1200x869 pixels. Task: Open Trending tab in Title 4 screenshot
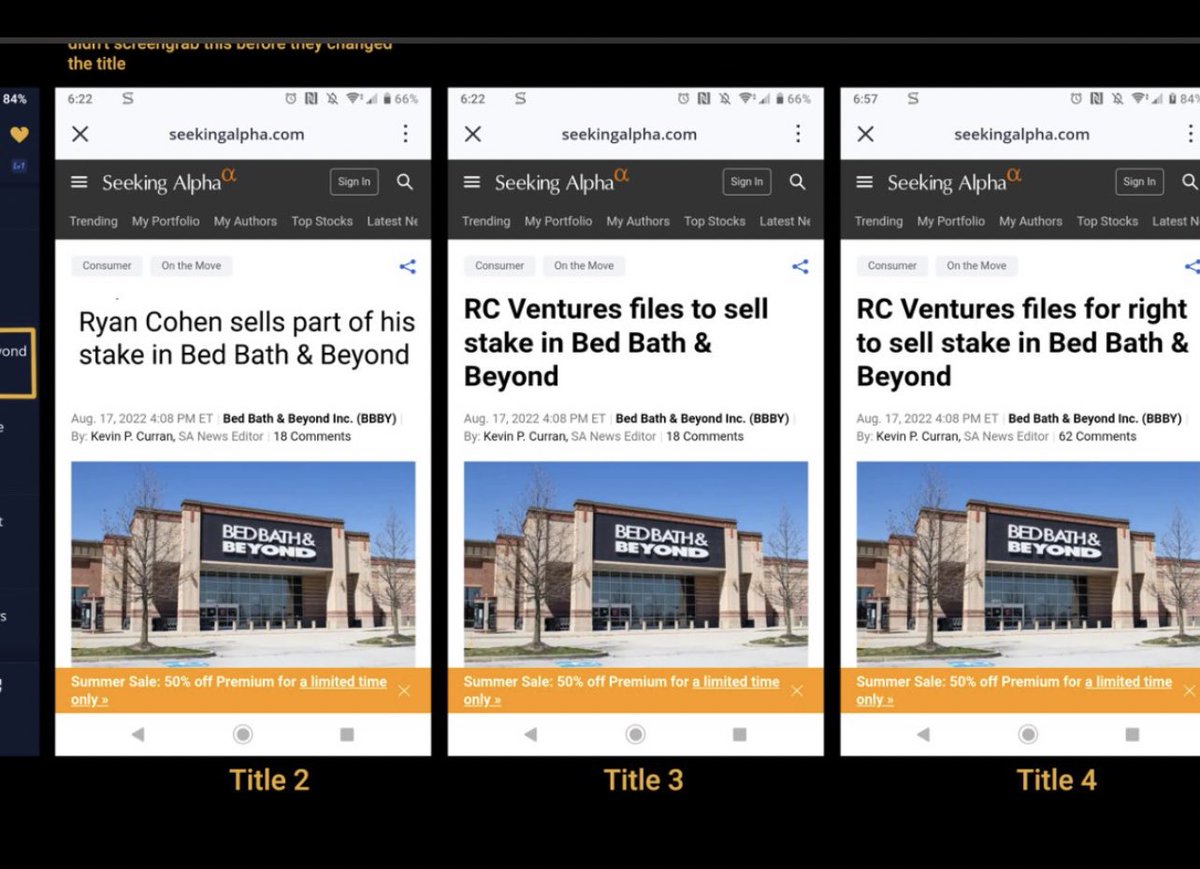pyautogui.click(x=879, y=221)
